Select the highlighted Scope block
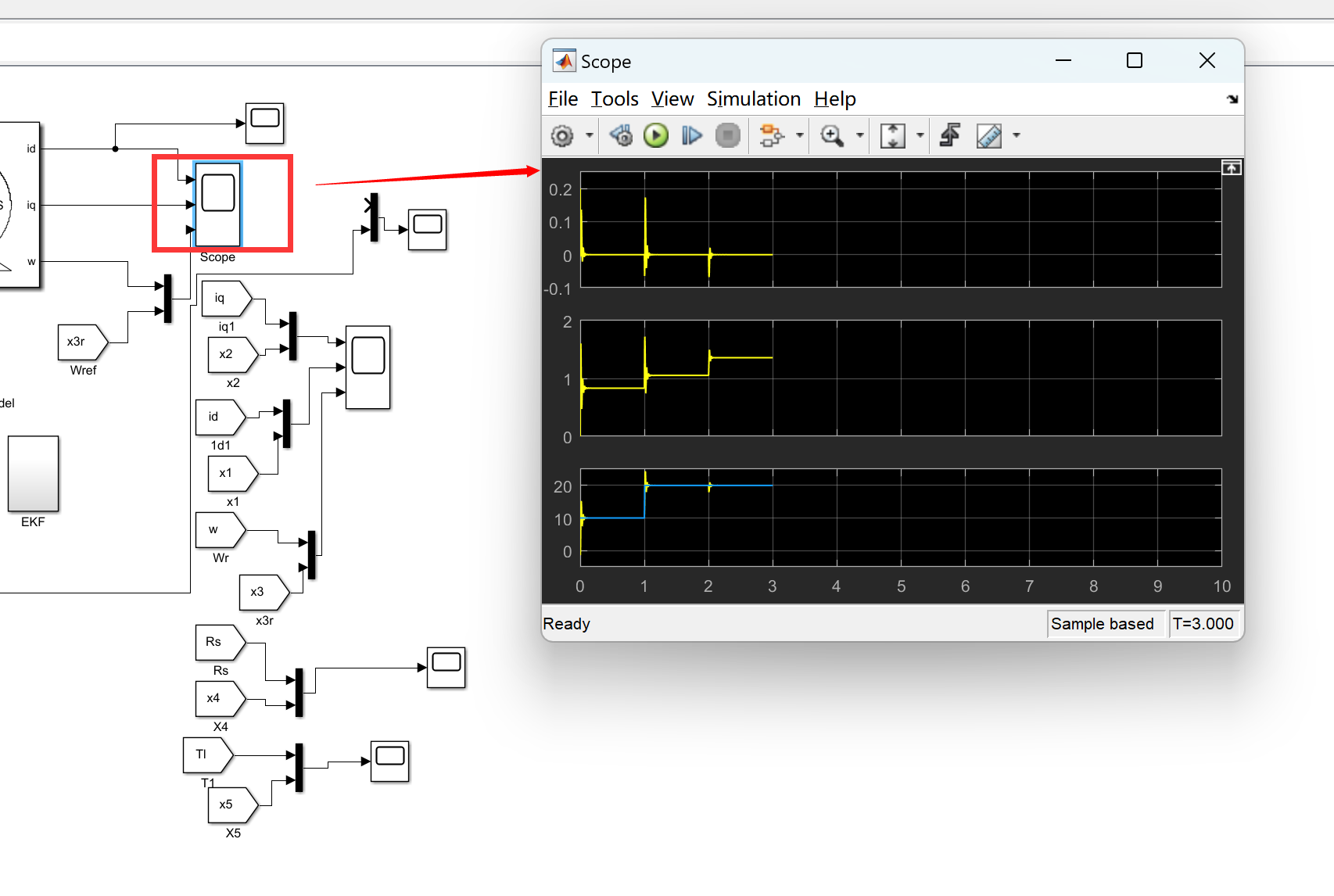This screenshot has width=1334, height=896. coord(218,205)
